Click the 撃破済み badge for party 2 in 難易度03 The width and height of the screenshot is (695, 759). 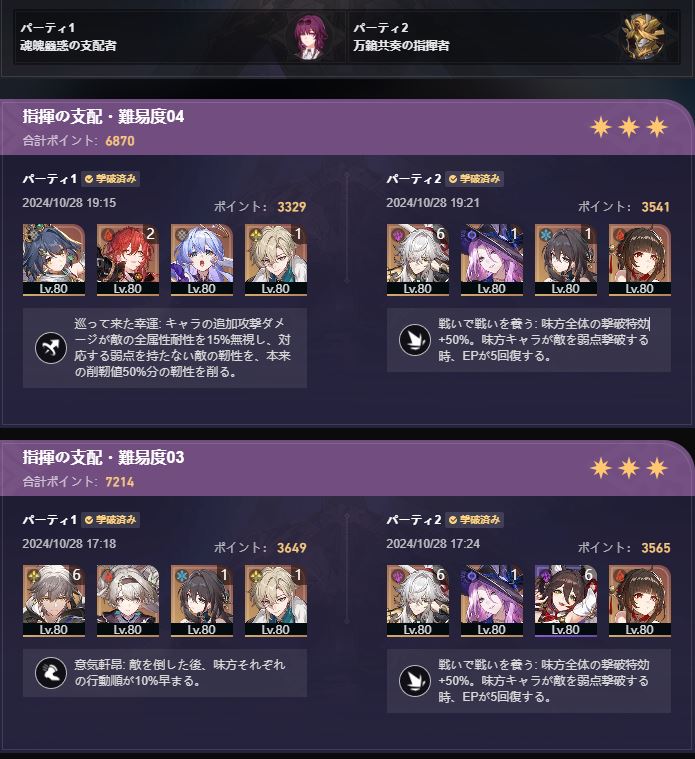tap(474, 519)
